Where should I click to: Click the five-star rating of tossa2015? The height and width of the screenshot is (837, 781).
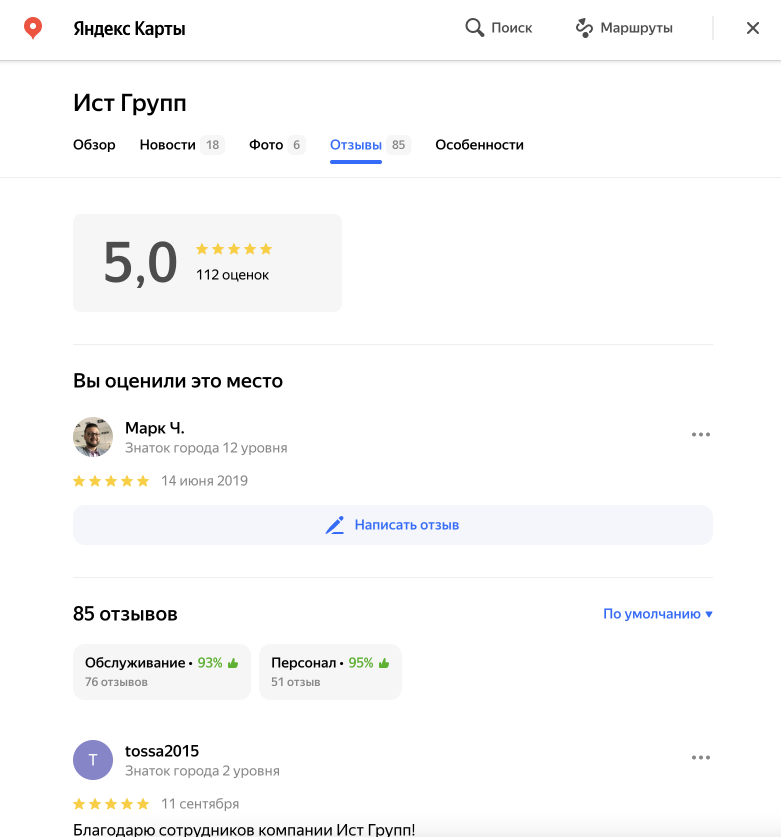point(111,804)
